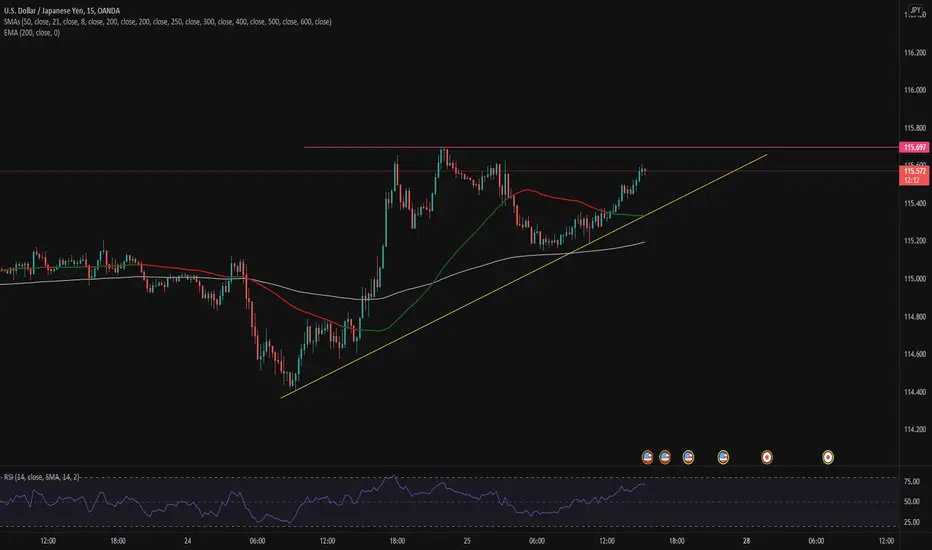Viewport: 932px width, 550px height.
Task: Click the 25.00 RSI axis value
Action: click(912, 522)
